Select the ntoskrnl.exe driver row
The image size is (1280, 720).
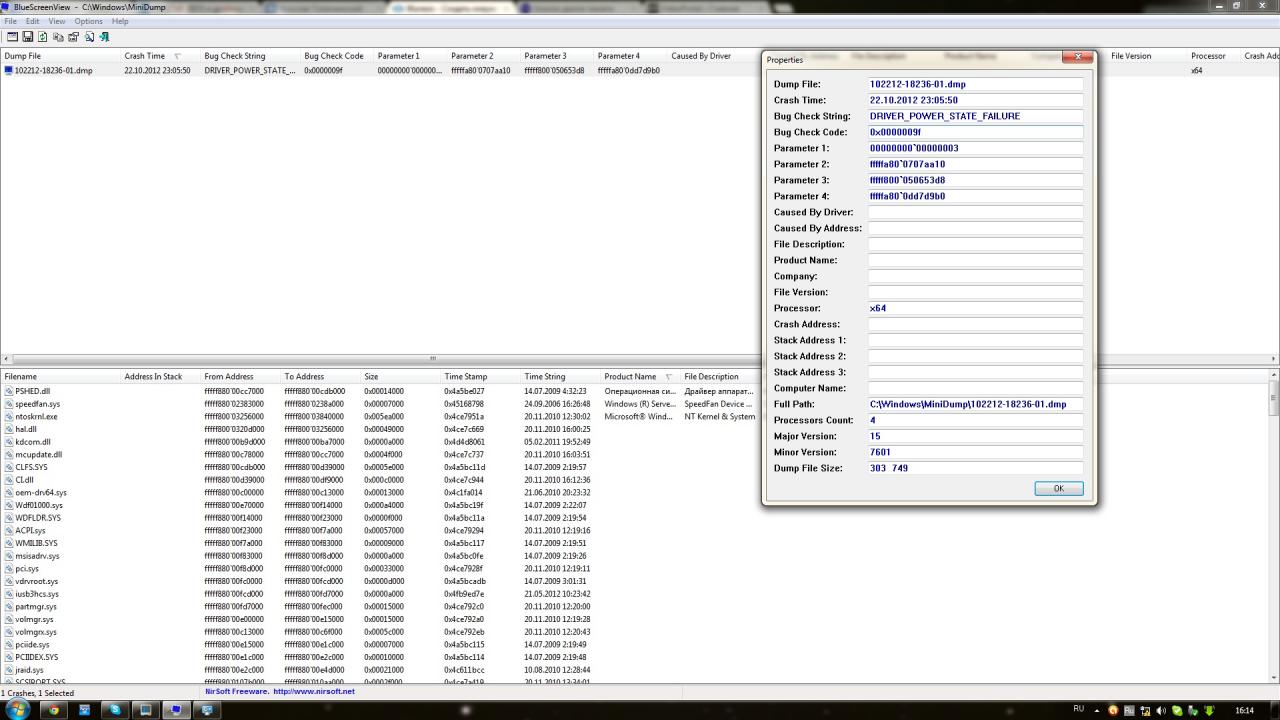37,417
